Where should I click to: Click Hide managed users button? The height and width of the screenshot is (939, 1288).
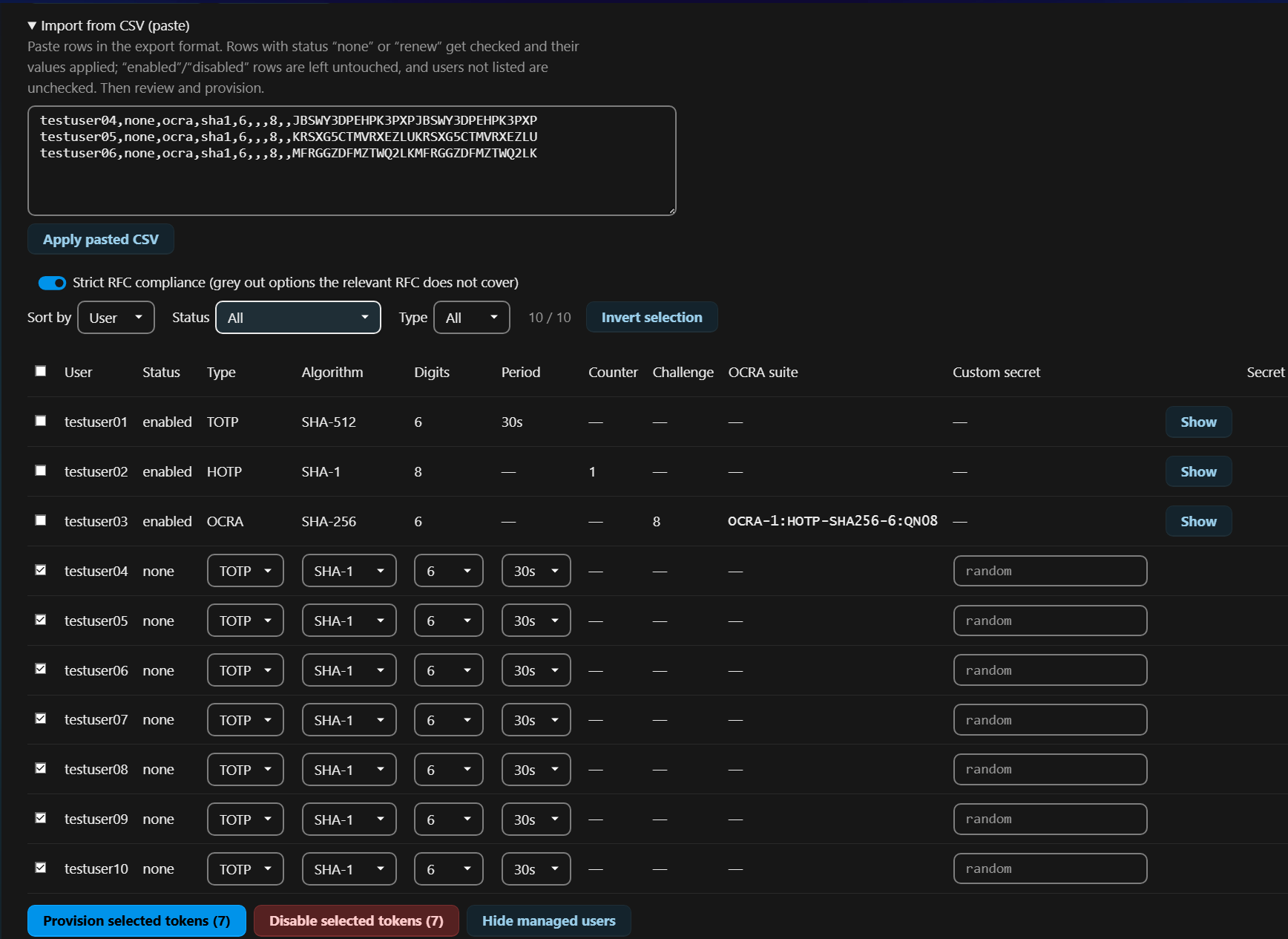549,920
